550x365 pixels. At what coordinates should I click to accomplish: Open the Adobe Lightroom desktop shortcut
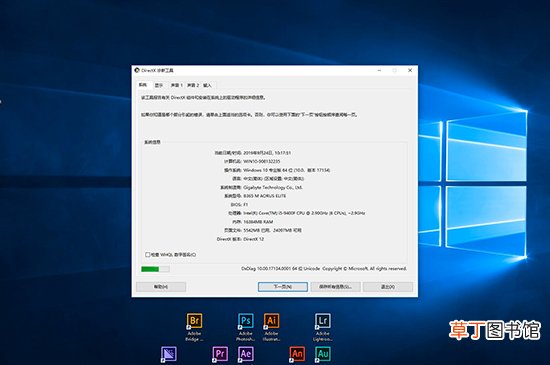323,327
